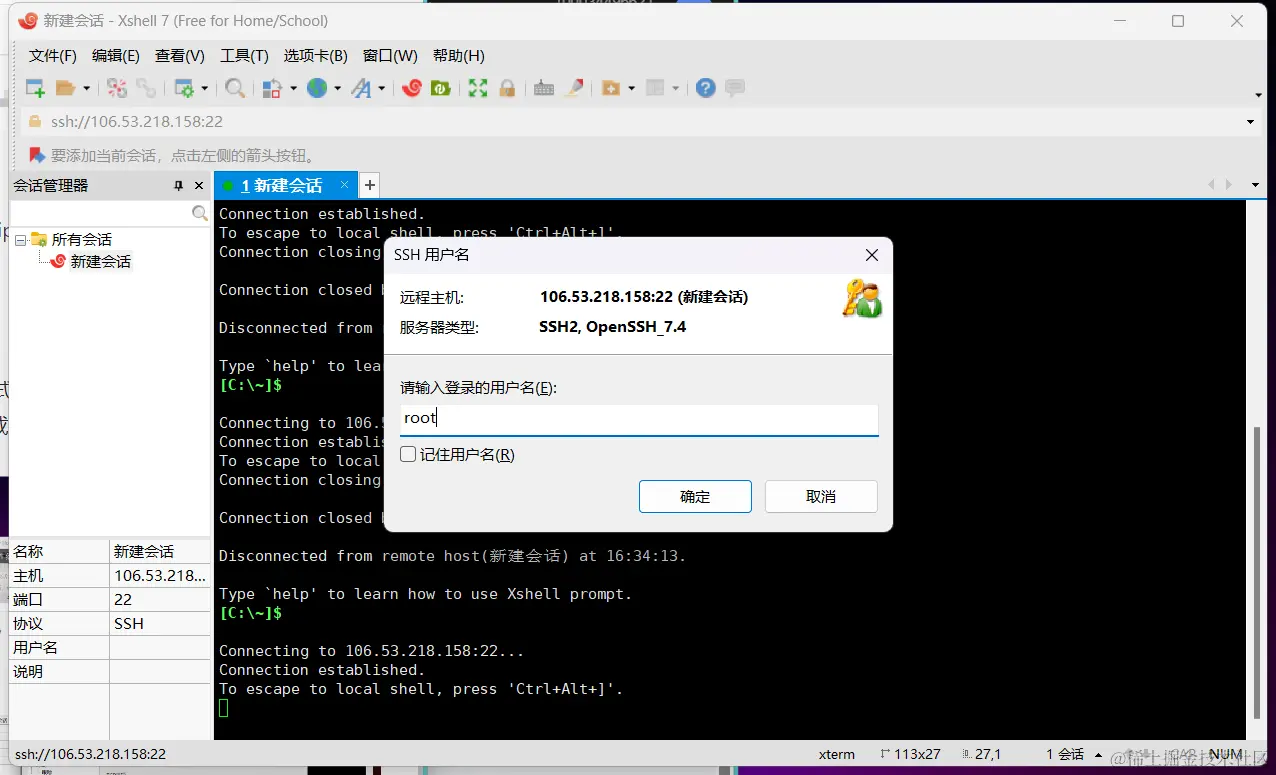Expand the Open folder dropdown arrow

click(86, 88)
